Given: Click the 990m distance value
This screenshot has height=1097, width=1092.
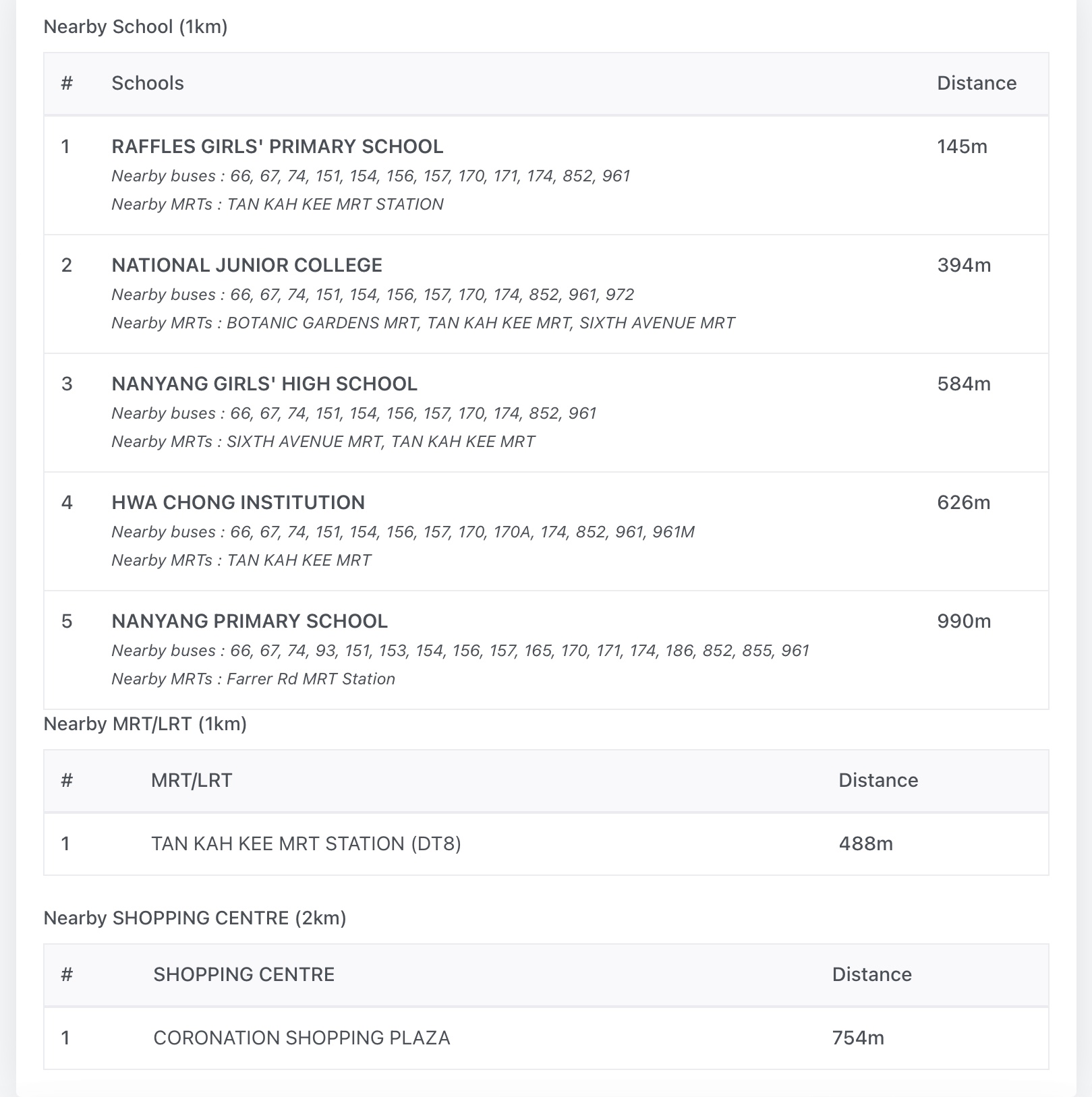Looking at the screenshot, I should [964, 621].
